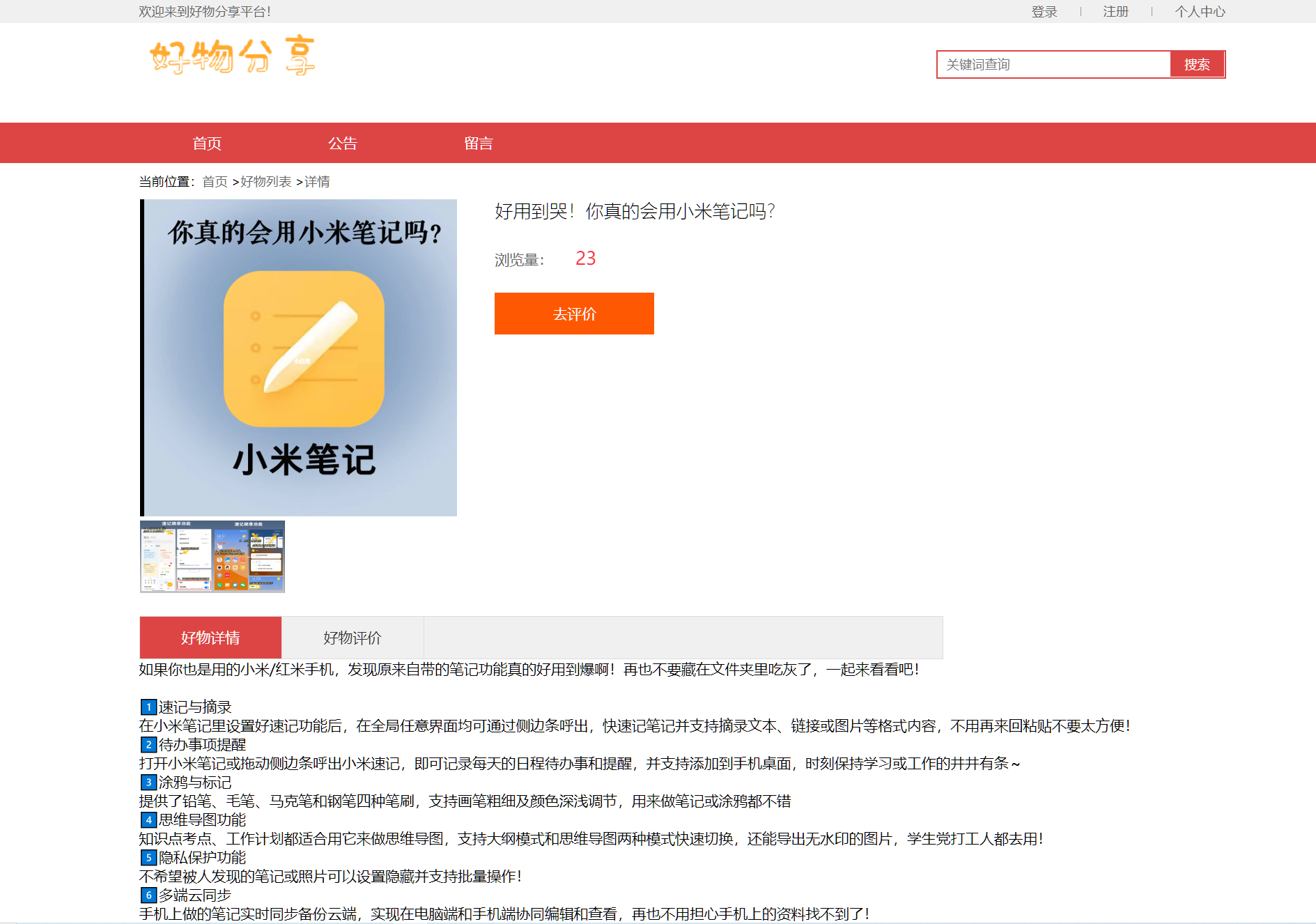Switch to the 好物详情 tab
This screenshot has width=1316, height=924.
pyautogui.click(x=210, y=638)
